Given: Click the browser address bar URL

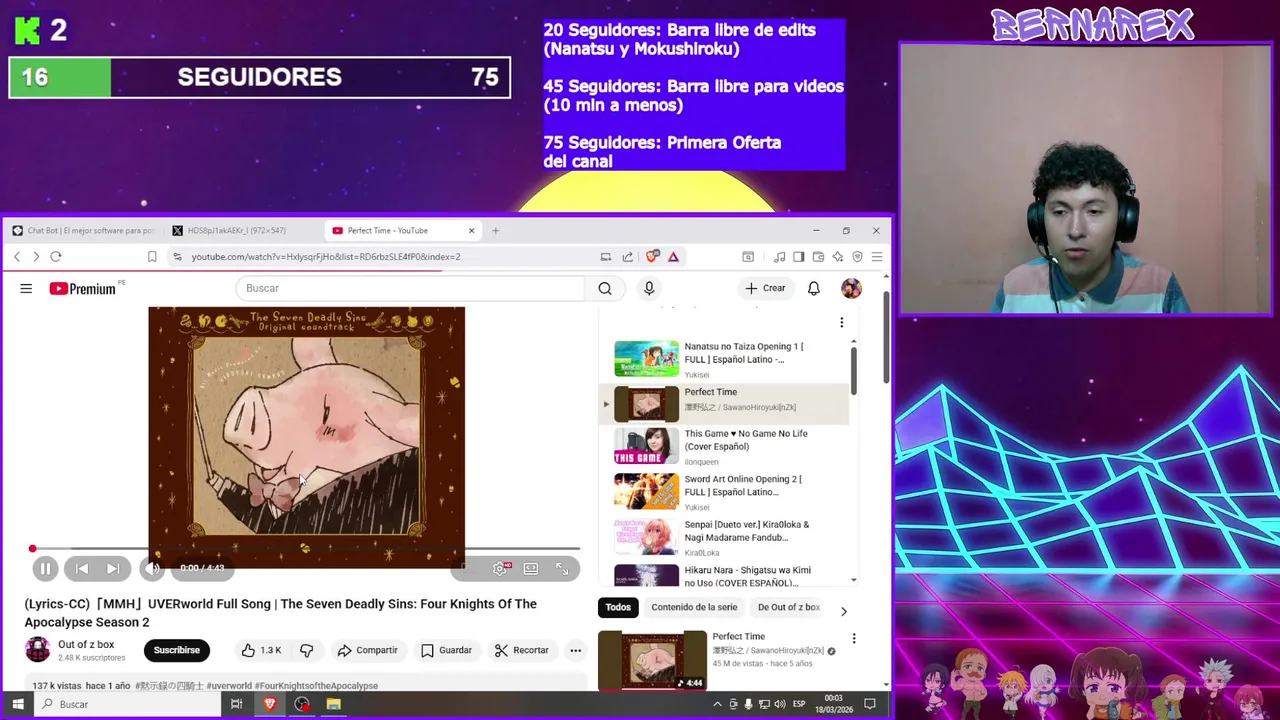Looking at the screenshot, I should [x=326, y=257].
